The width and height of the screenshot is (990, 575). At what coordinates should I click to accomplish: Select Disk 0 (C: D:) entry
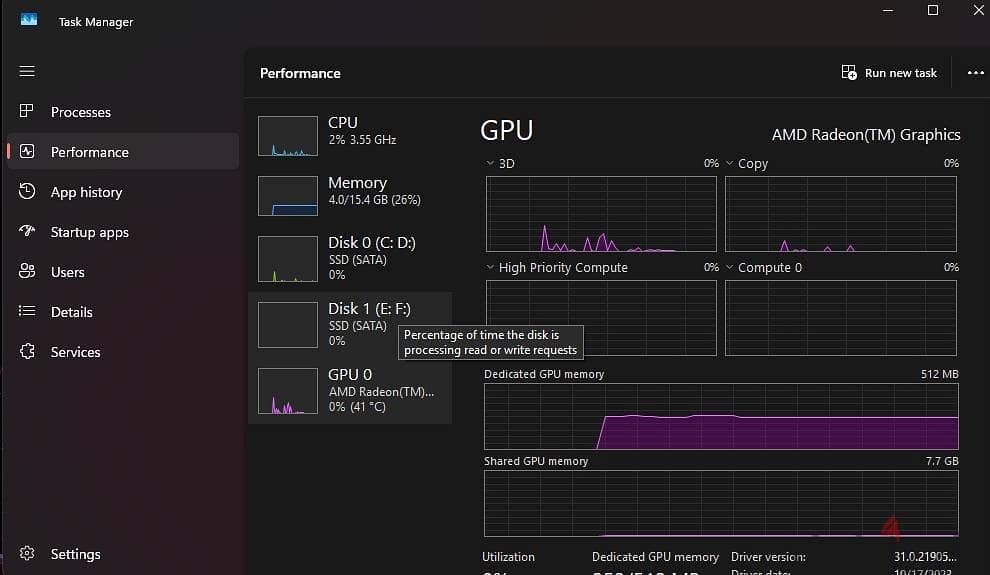[x=350, y=259]
